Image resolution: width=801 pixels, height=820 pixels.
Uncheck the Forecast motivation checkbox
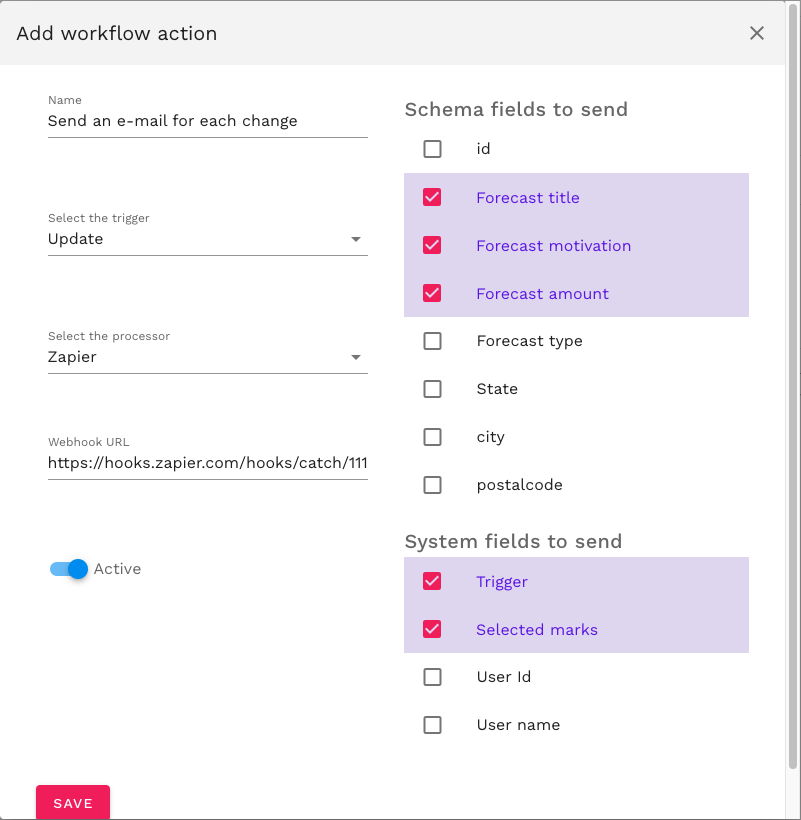[432, 245]
